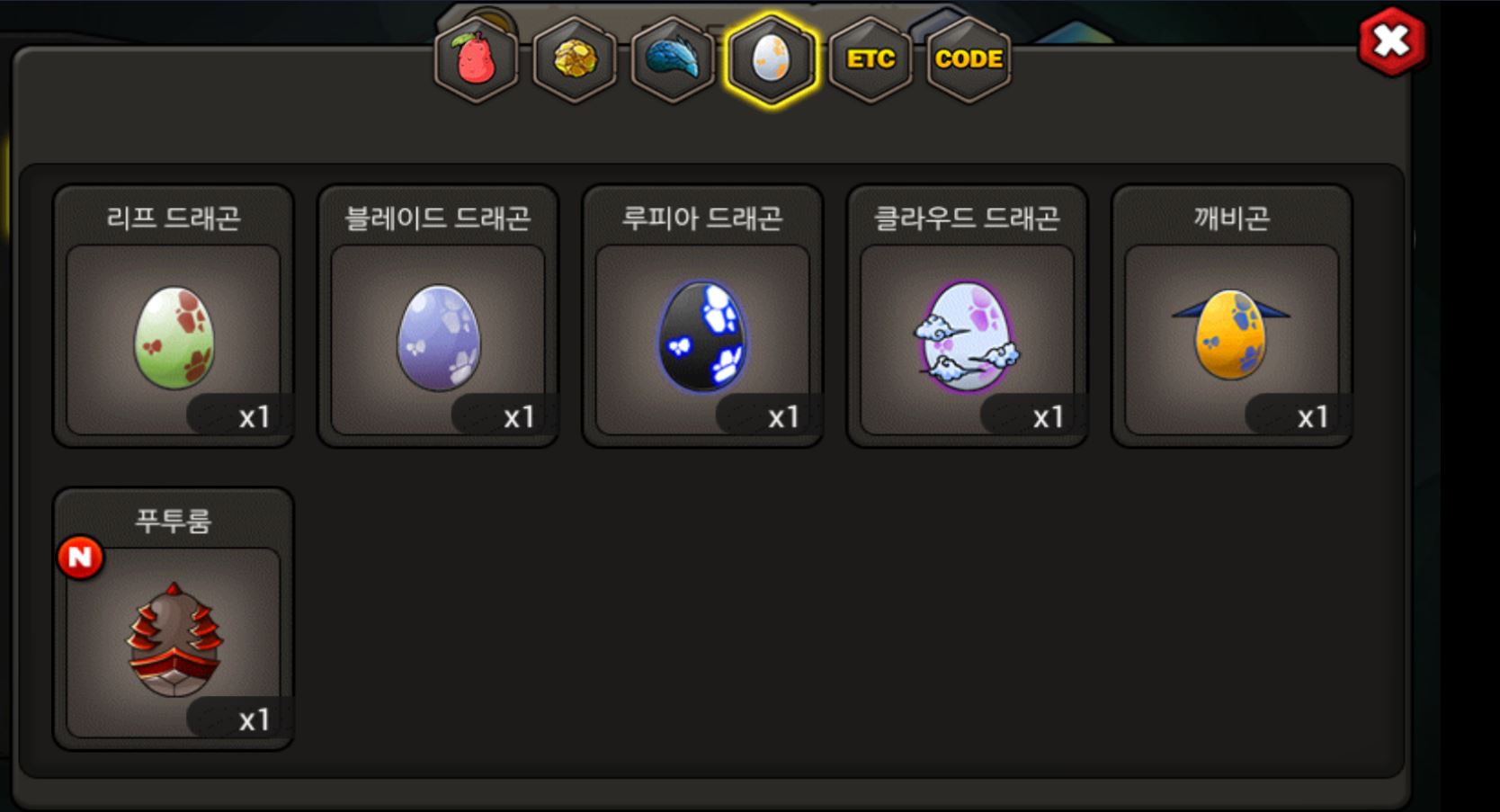This screenshot has height=812, width=1500.
Task: Select the black 루피아 드래곤 egg icon
Action: (x=703, y=336)
